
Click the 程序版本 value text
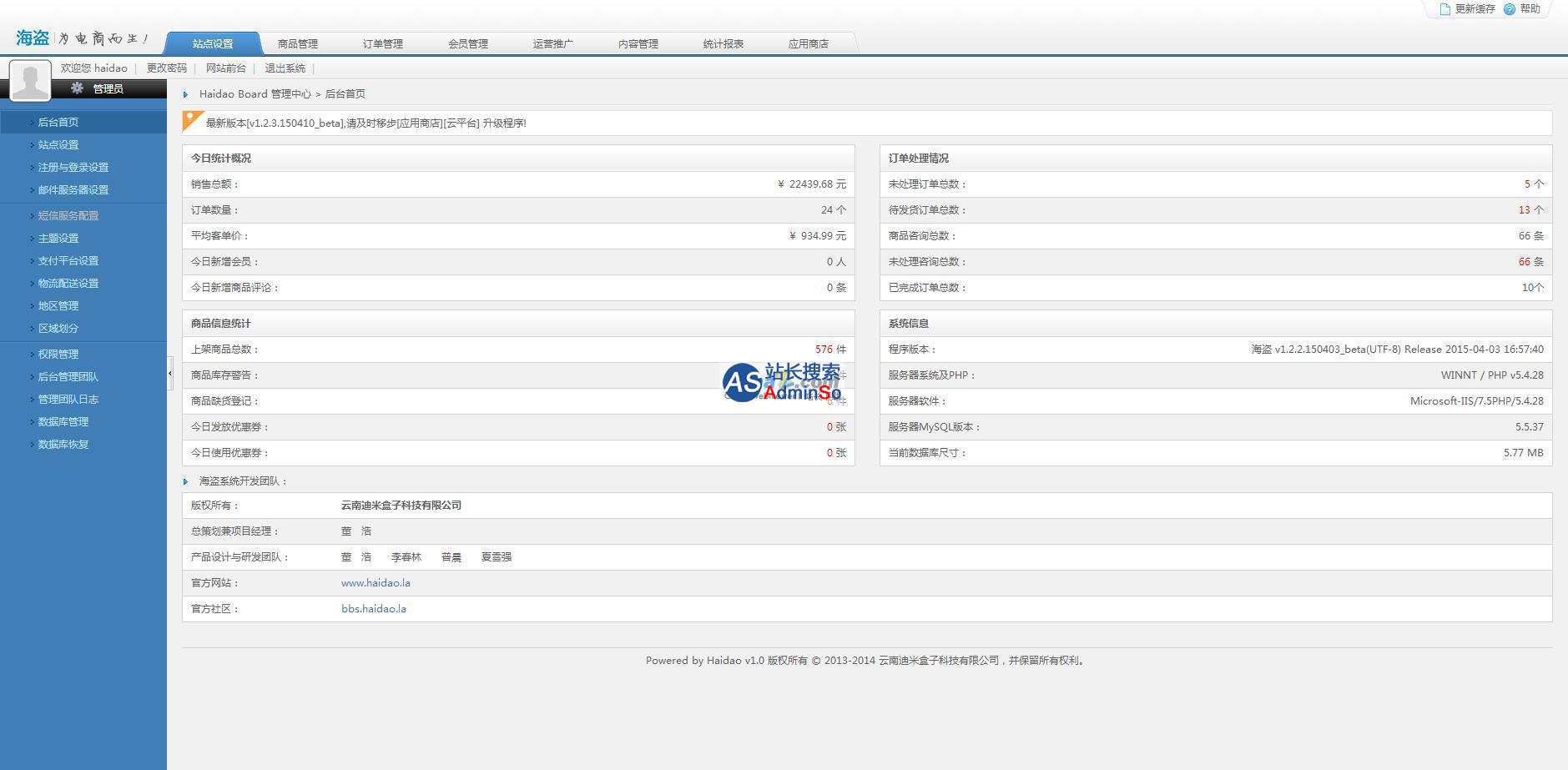1397,350
